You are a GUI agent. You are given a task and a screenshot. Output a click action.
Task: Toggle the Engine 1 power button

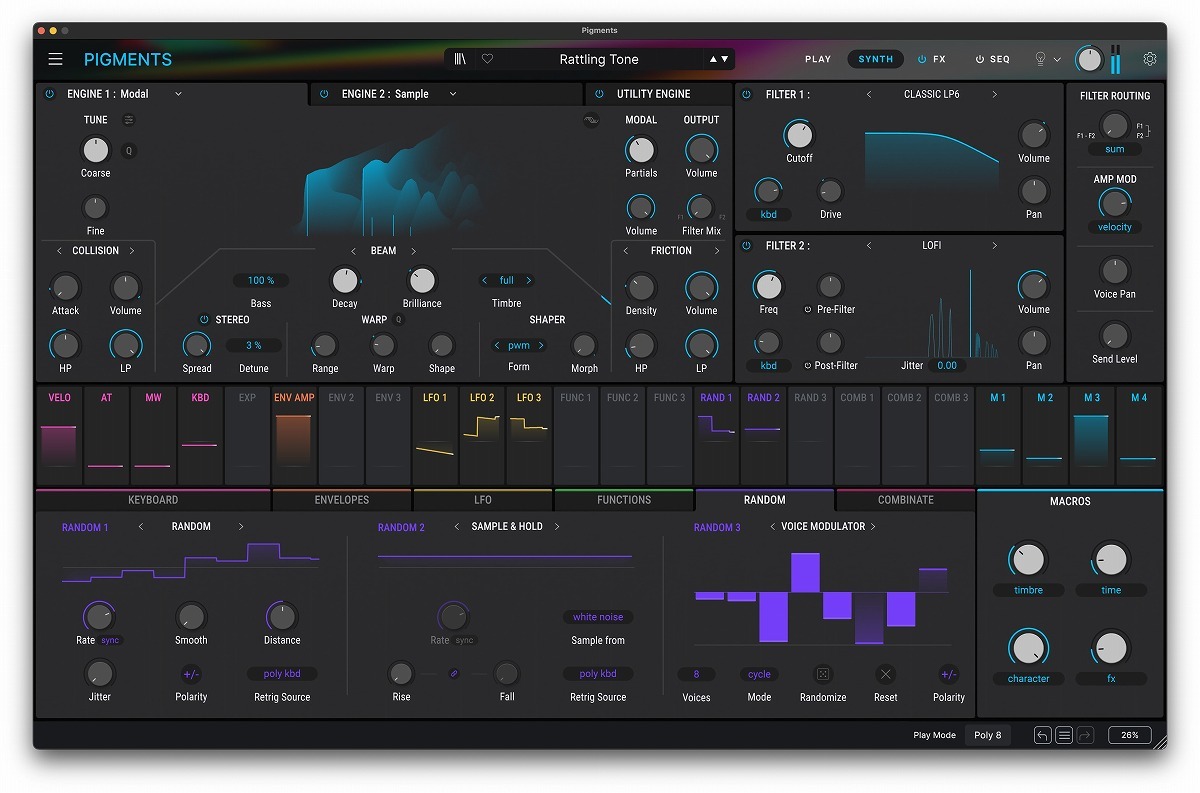point(49,94)
